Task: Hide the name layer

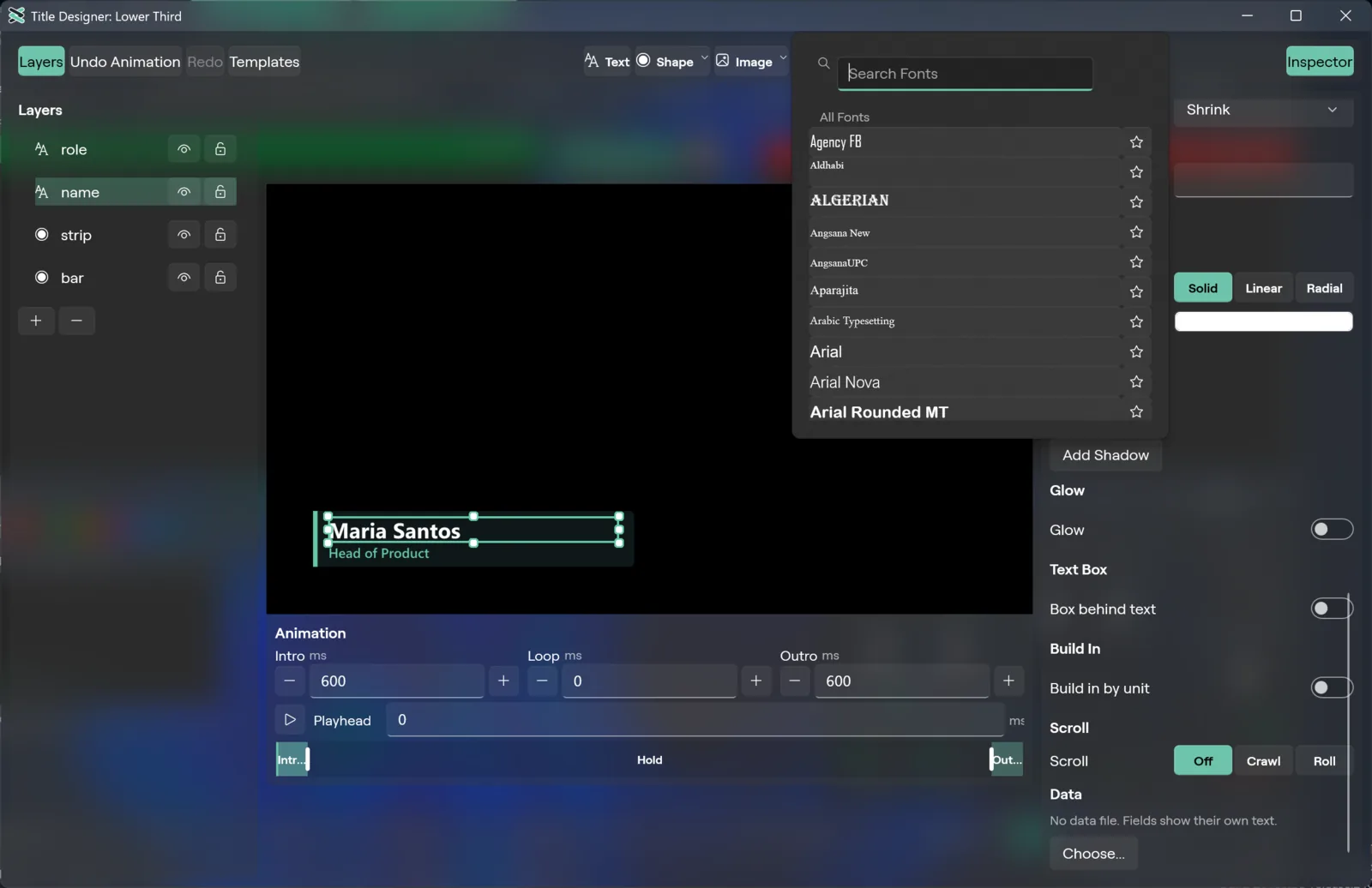Action: 184,192
